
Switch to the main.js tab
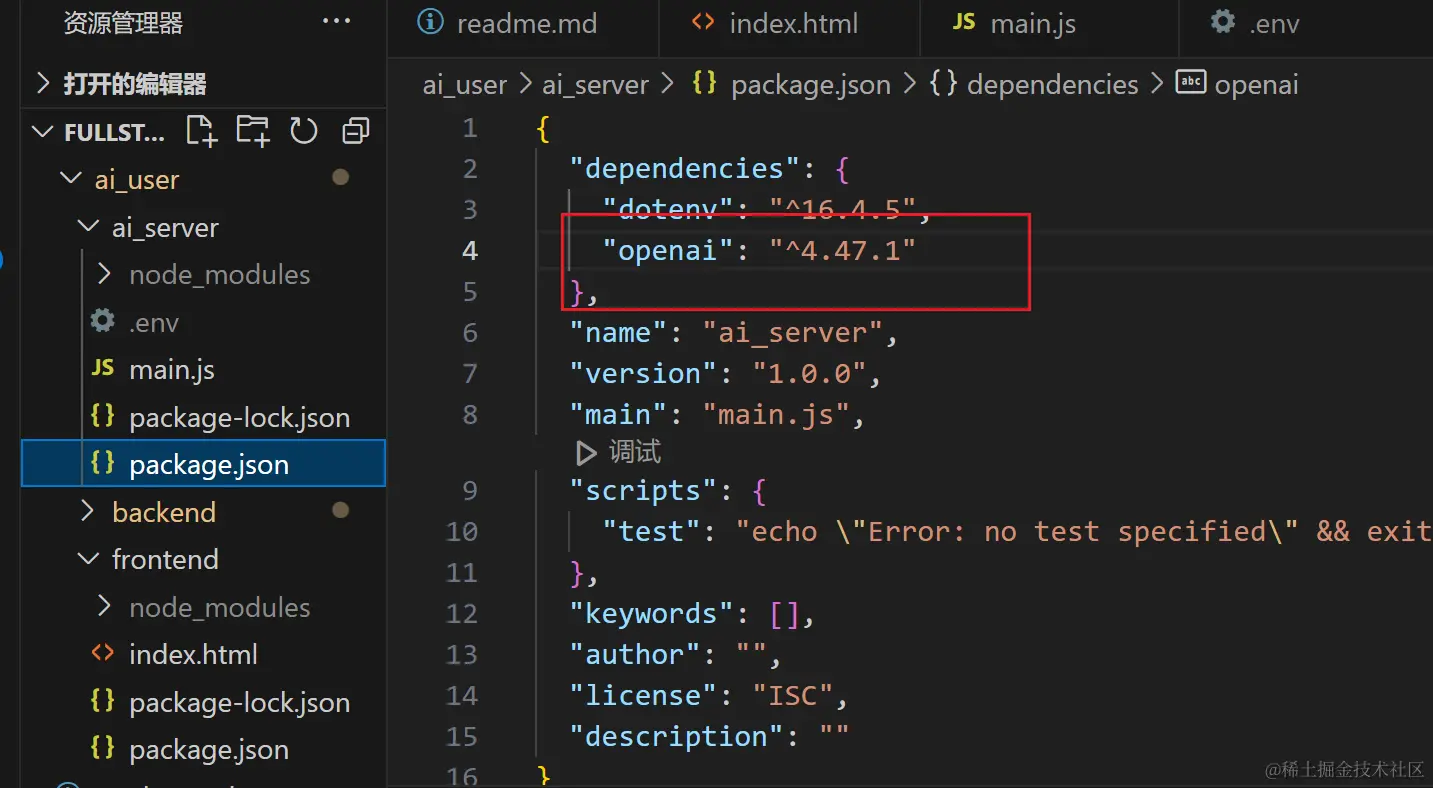tap(1049, 24)
